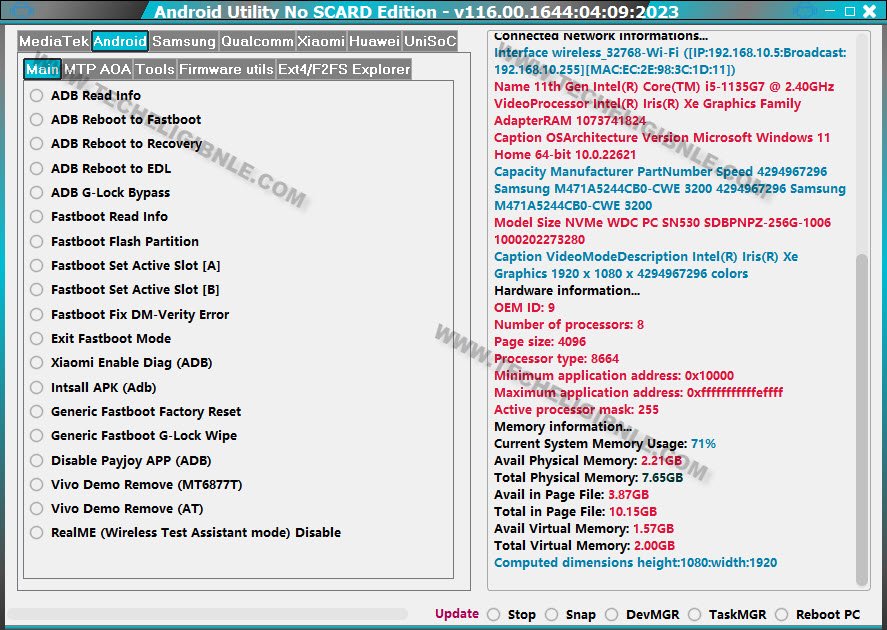
Task: Click 'Page size: 4096' log line
Action: point(540,342)
